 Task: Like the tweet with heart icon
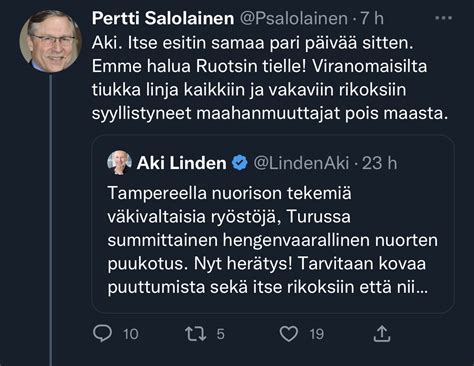pyautogui.click(x=289, y=334)
